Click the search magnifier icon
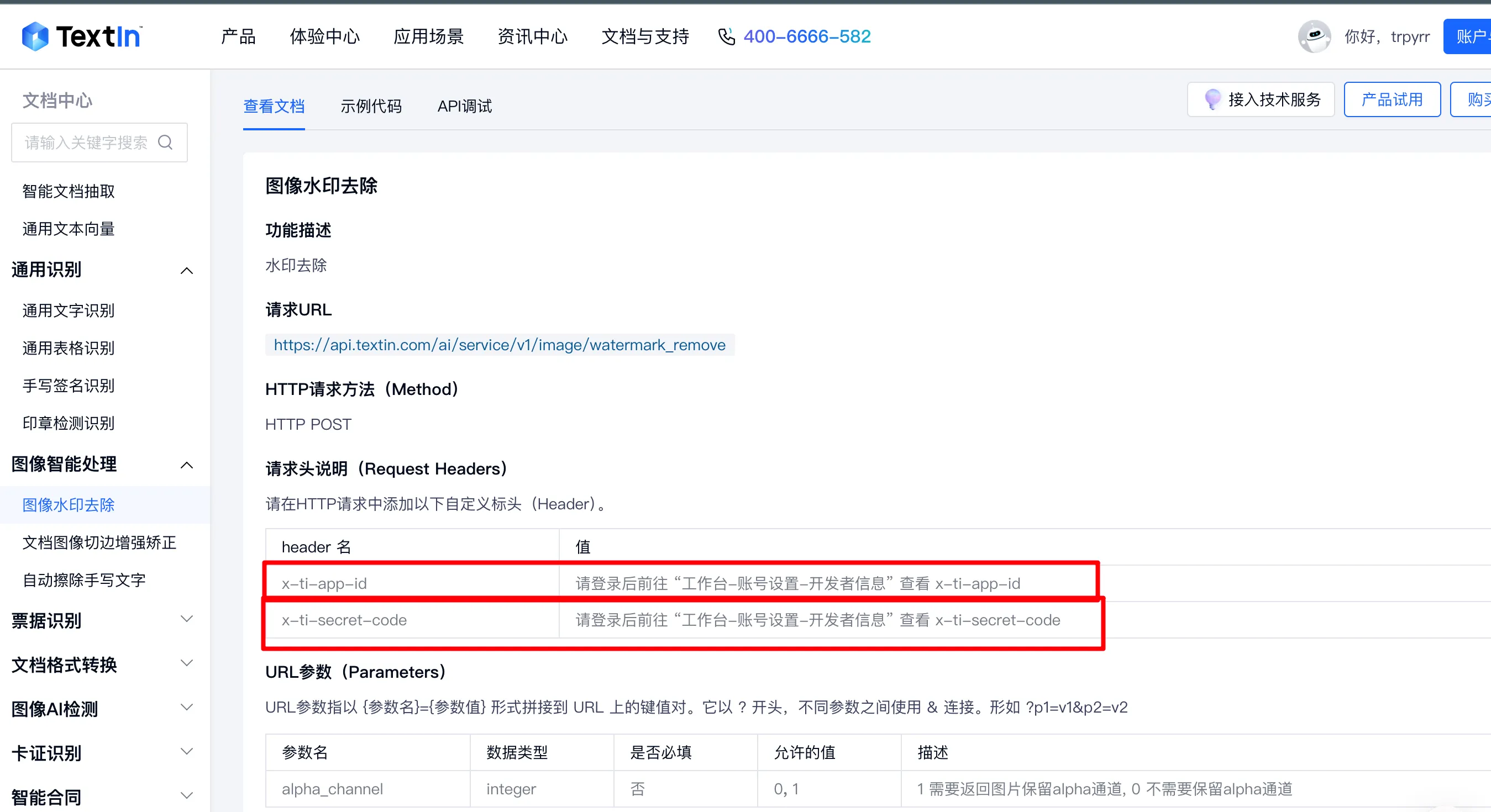Screen dimensions: 1491x812 pyautogui.click(x=166, y=143)
